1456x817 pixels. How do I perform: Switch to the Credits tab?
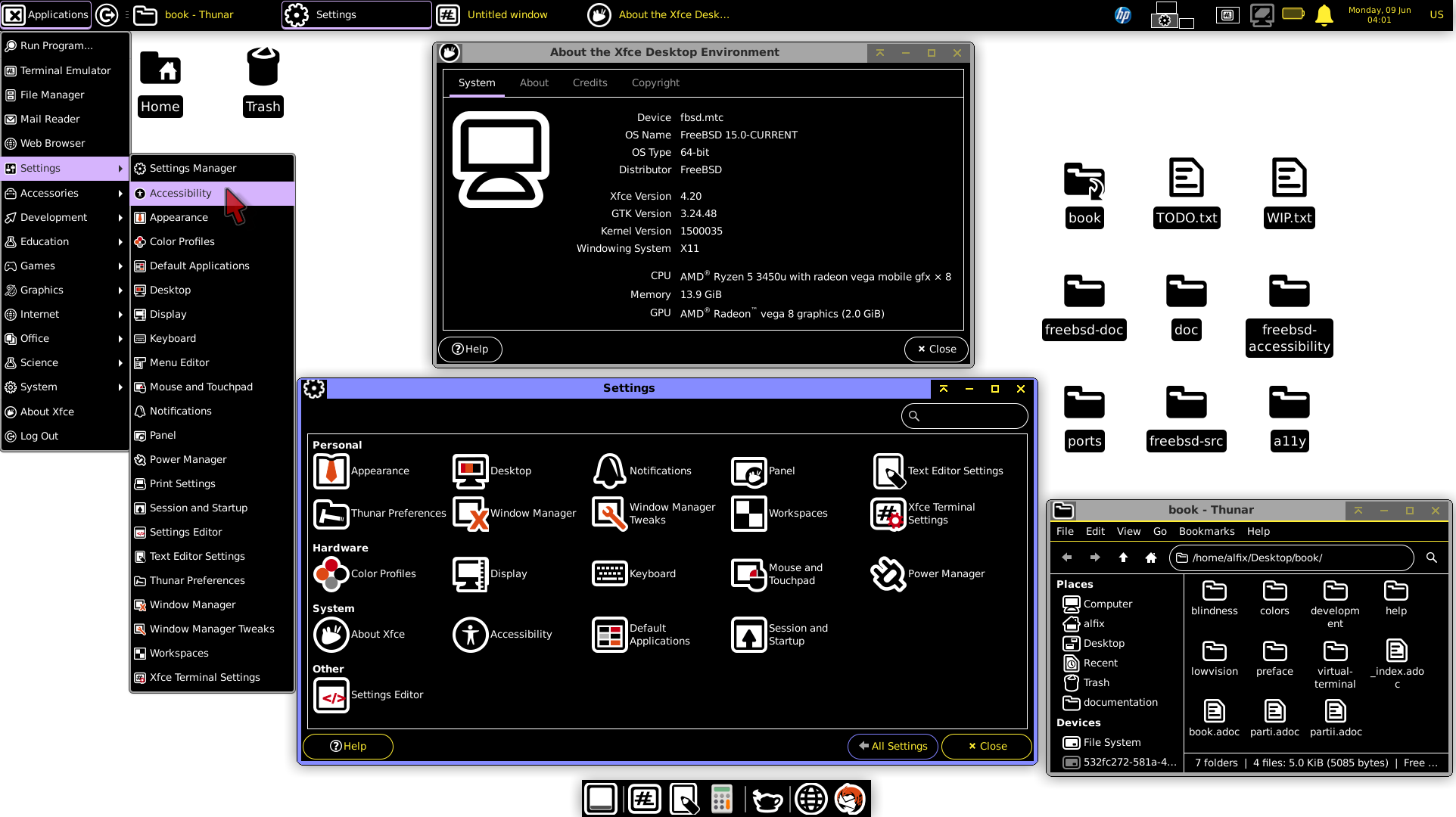(x=590, y=82)
